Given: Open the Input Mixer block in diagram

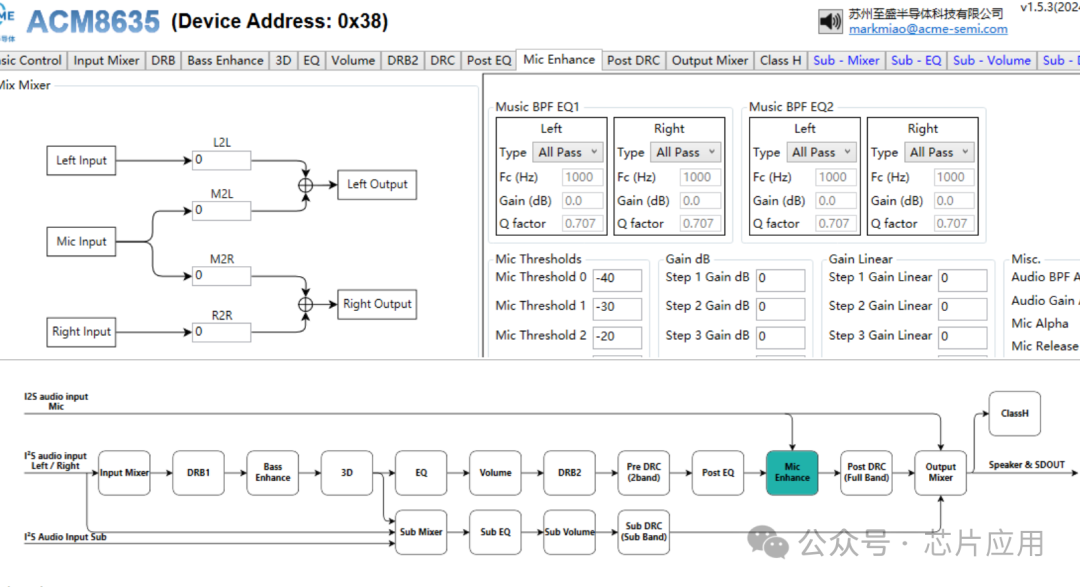Looking at the screenshot, I should coord(124,472).
